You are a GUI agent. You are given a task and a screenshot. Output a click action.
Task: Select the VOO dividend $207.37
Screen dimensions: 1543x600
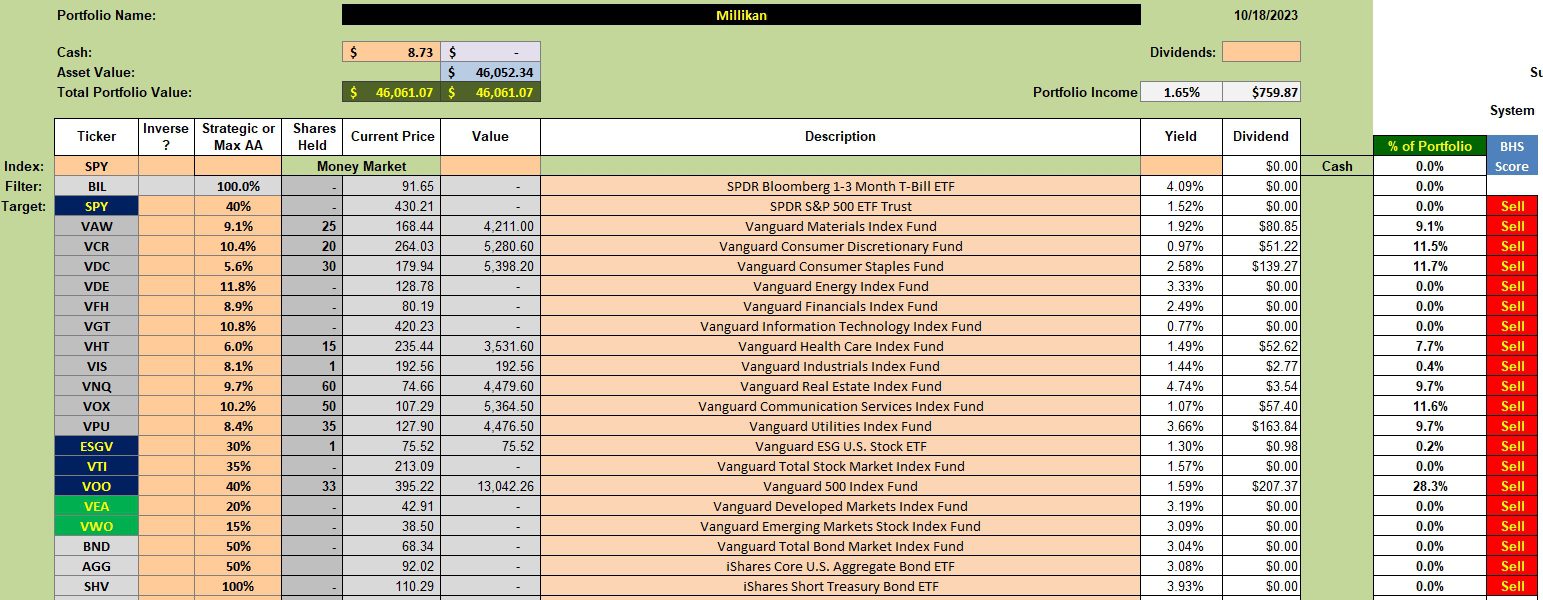(1261, 486)
